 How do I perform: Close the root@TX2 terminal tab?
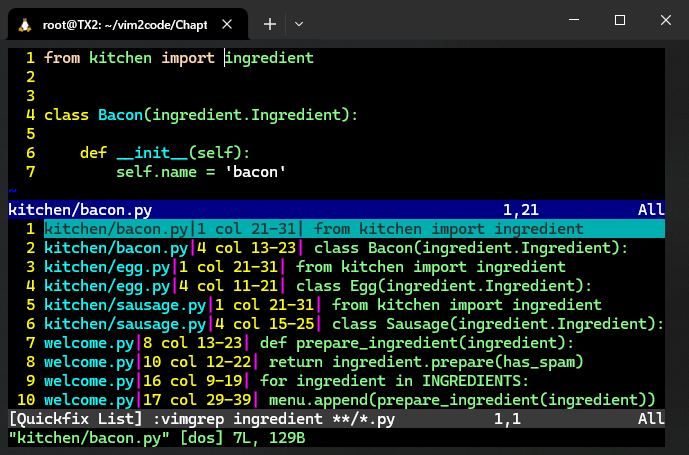(227, 24)
